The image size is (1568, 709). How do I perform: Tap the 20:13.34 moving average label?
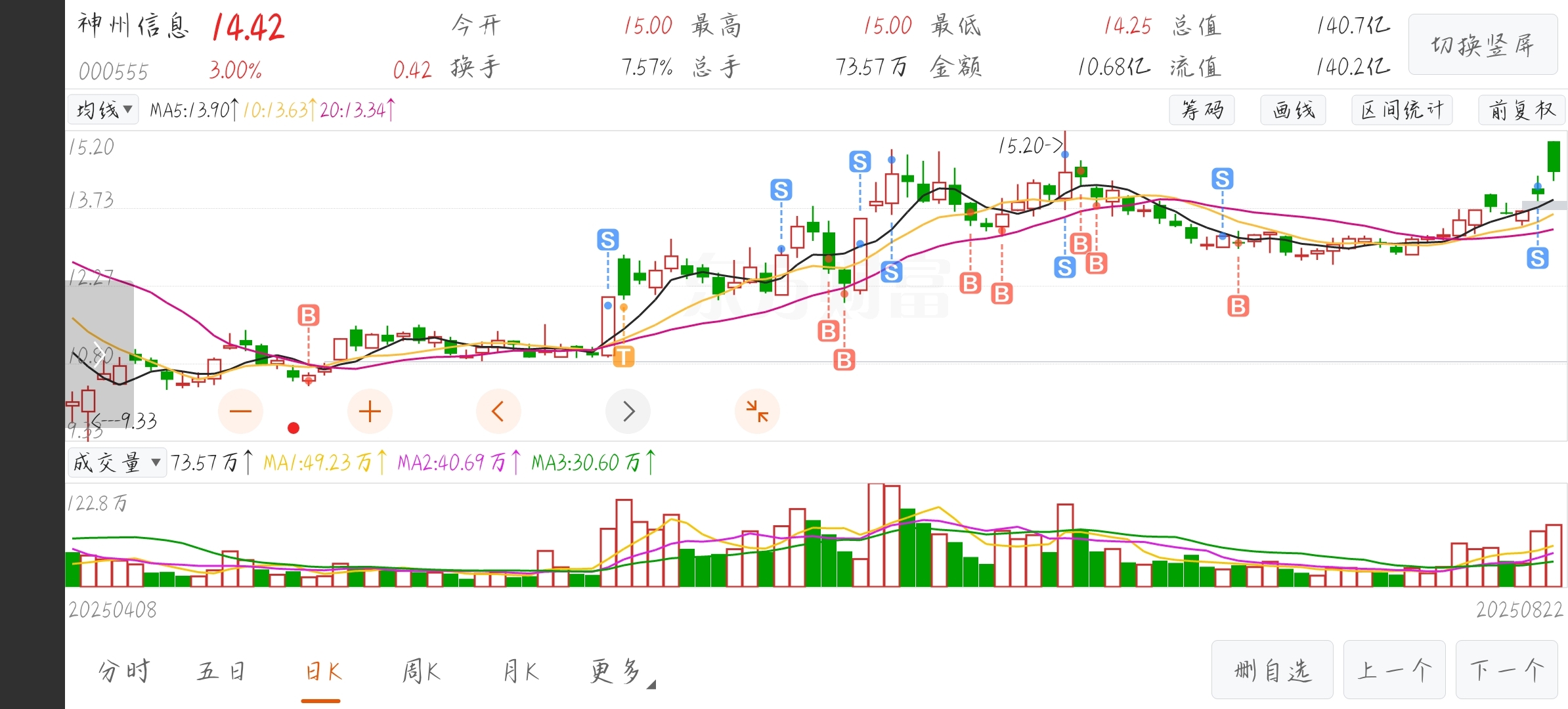click(357, 110)
